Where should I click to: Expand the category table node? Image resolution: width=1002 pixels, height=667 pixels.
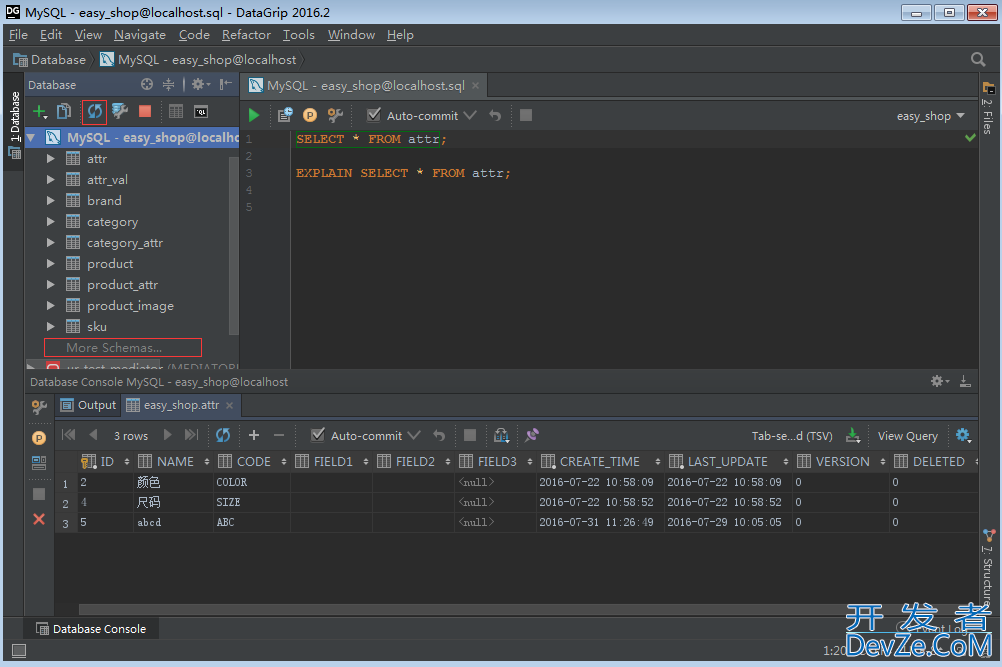pyautogui.click(x=50, y=222)
